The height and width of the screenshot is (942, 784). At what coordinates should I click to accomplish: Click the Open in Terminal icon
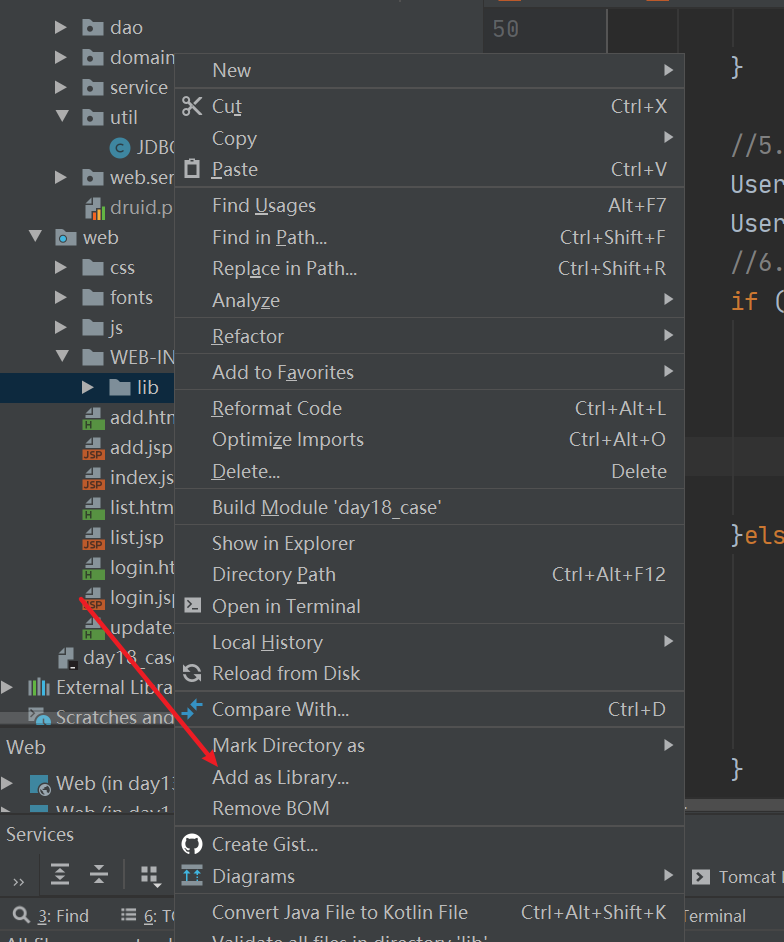coord(192,605)
